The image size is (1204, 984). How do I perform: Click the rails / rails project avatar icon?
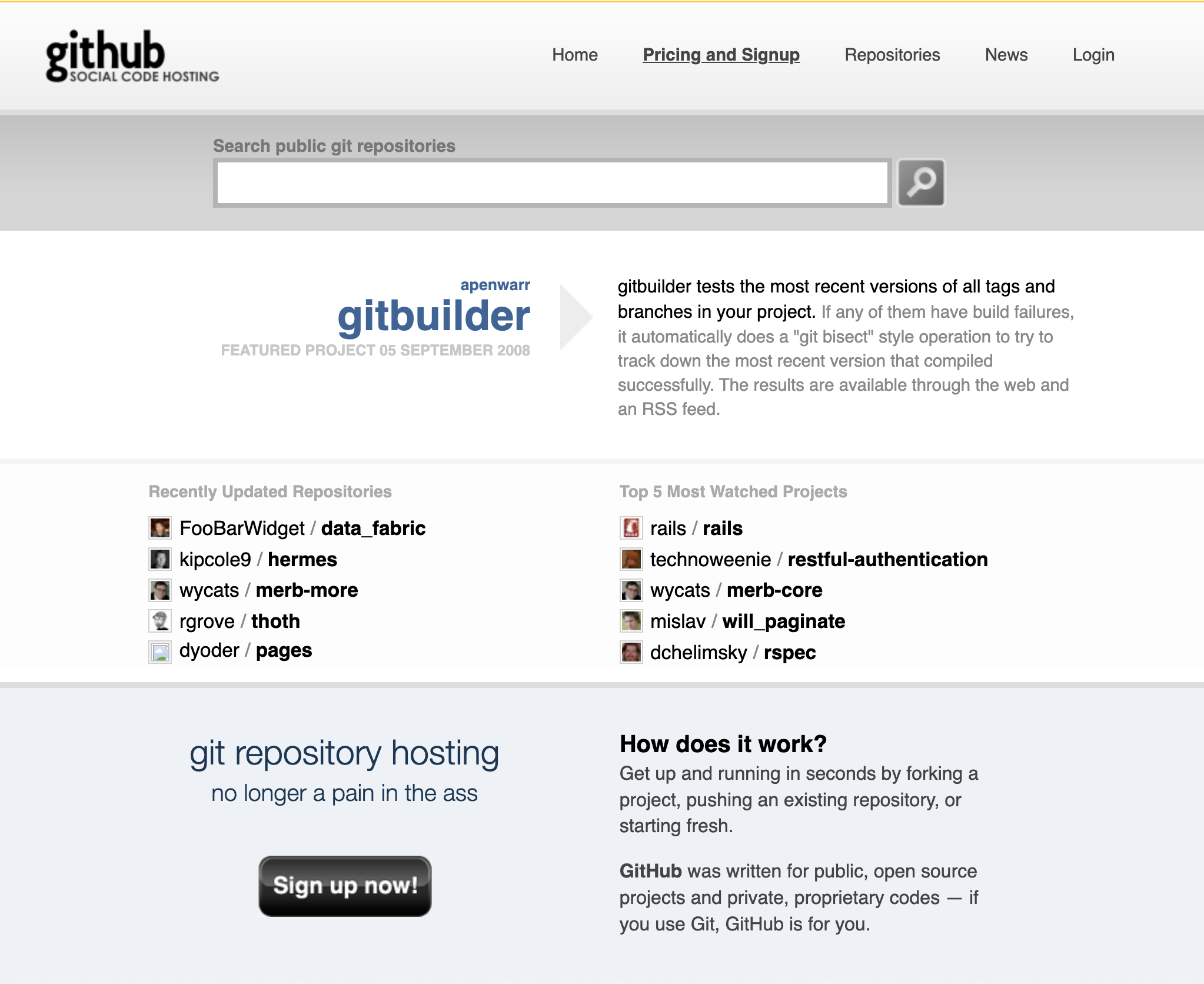(x=631, y=528)
